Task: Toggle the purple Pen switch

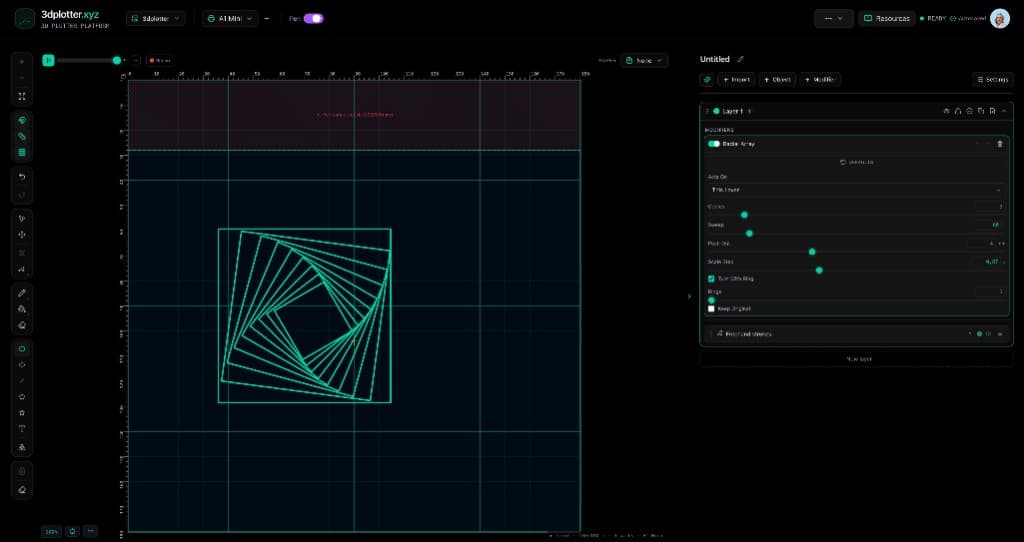Action: (x=313, y=18)
